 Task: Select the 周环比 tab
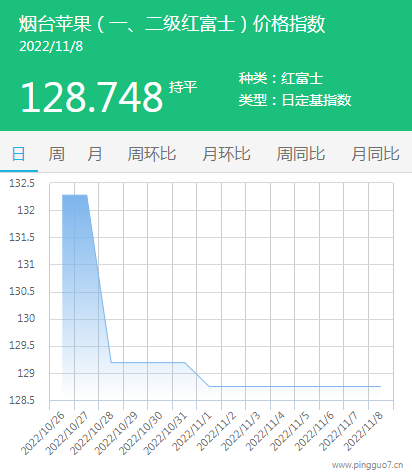coord(152,154)
